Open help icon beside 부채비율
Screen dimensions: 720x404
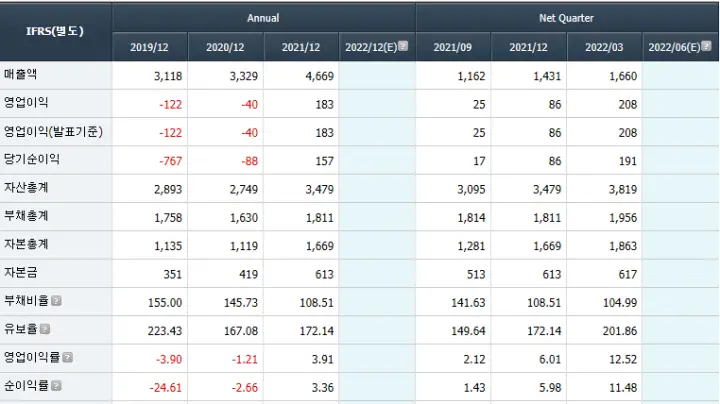tap(56, 301)
